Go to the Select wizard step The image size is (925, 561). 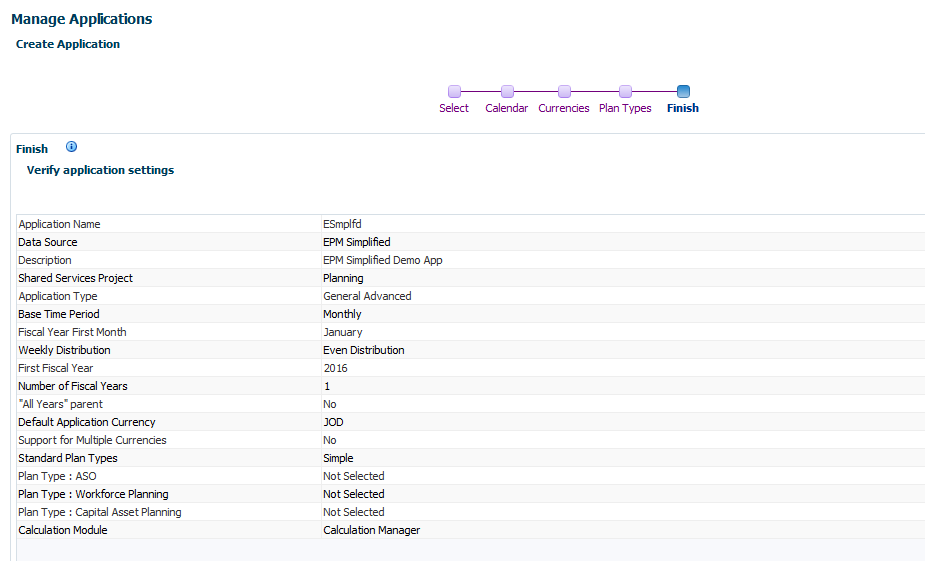tap(454, 108)
